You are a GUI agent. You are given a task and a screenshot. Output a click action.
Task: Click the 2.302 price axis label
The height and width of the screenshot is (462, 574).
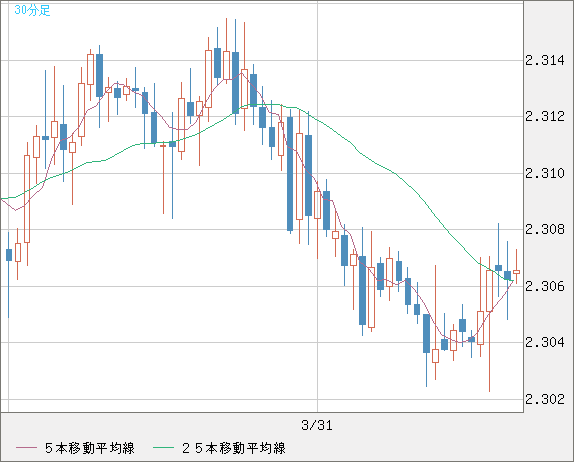pos(545,399)
